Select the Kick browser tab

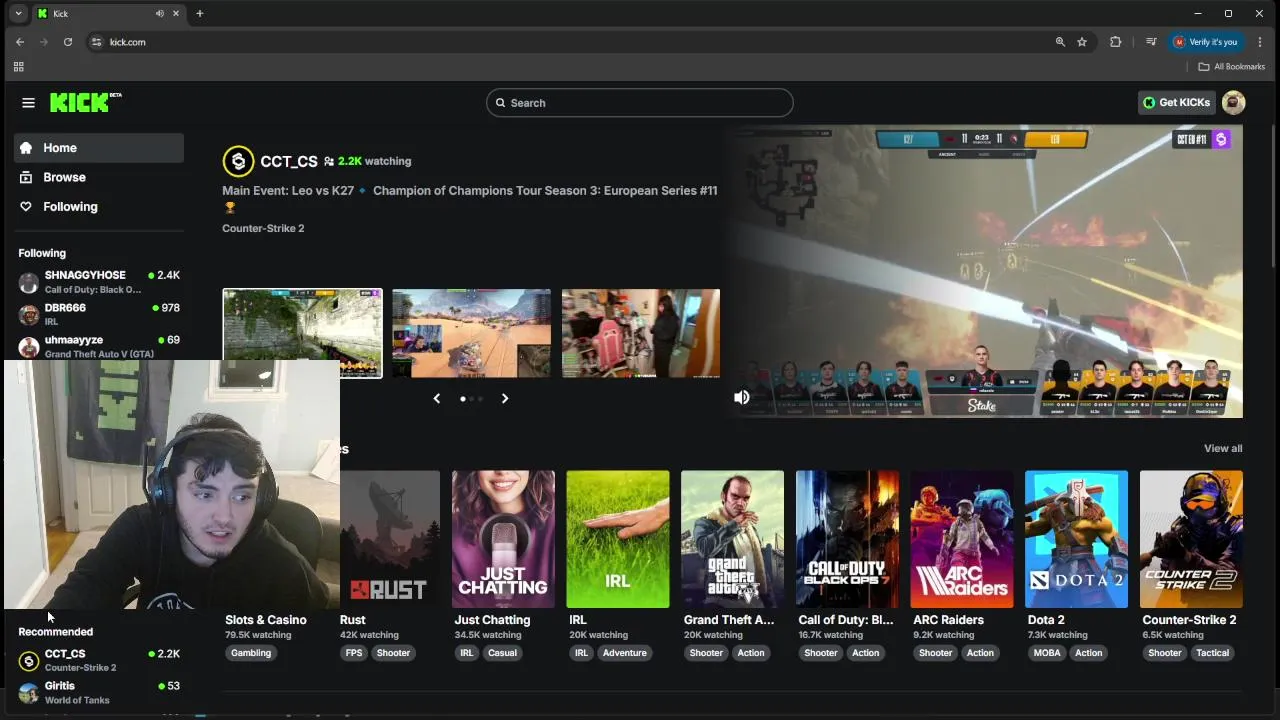(x=110, y=13)
